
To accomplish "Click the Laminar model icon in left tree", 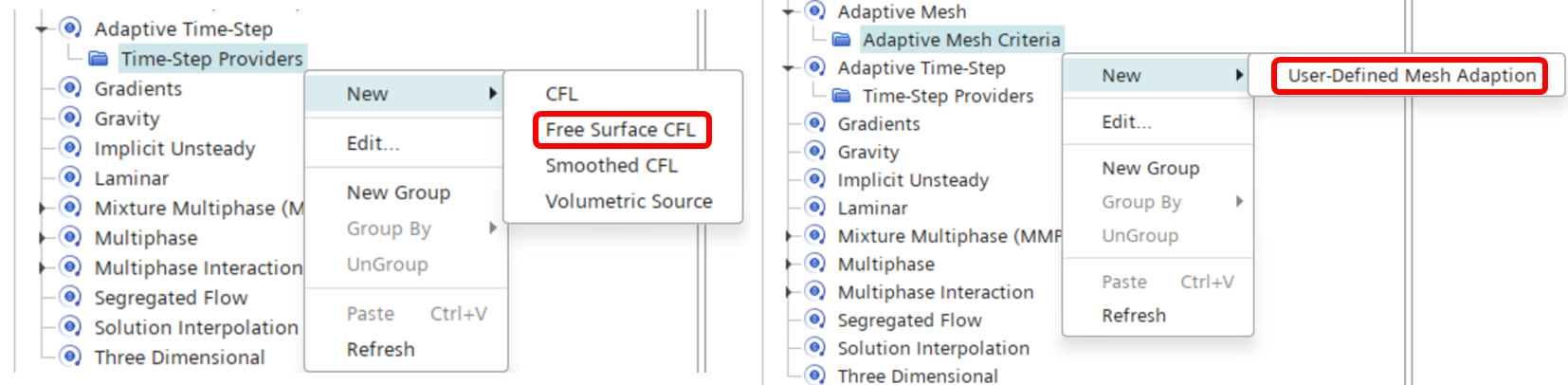I will click(x=70, y=178).
